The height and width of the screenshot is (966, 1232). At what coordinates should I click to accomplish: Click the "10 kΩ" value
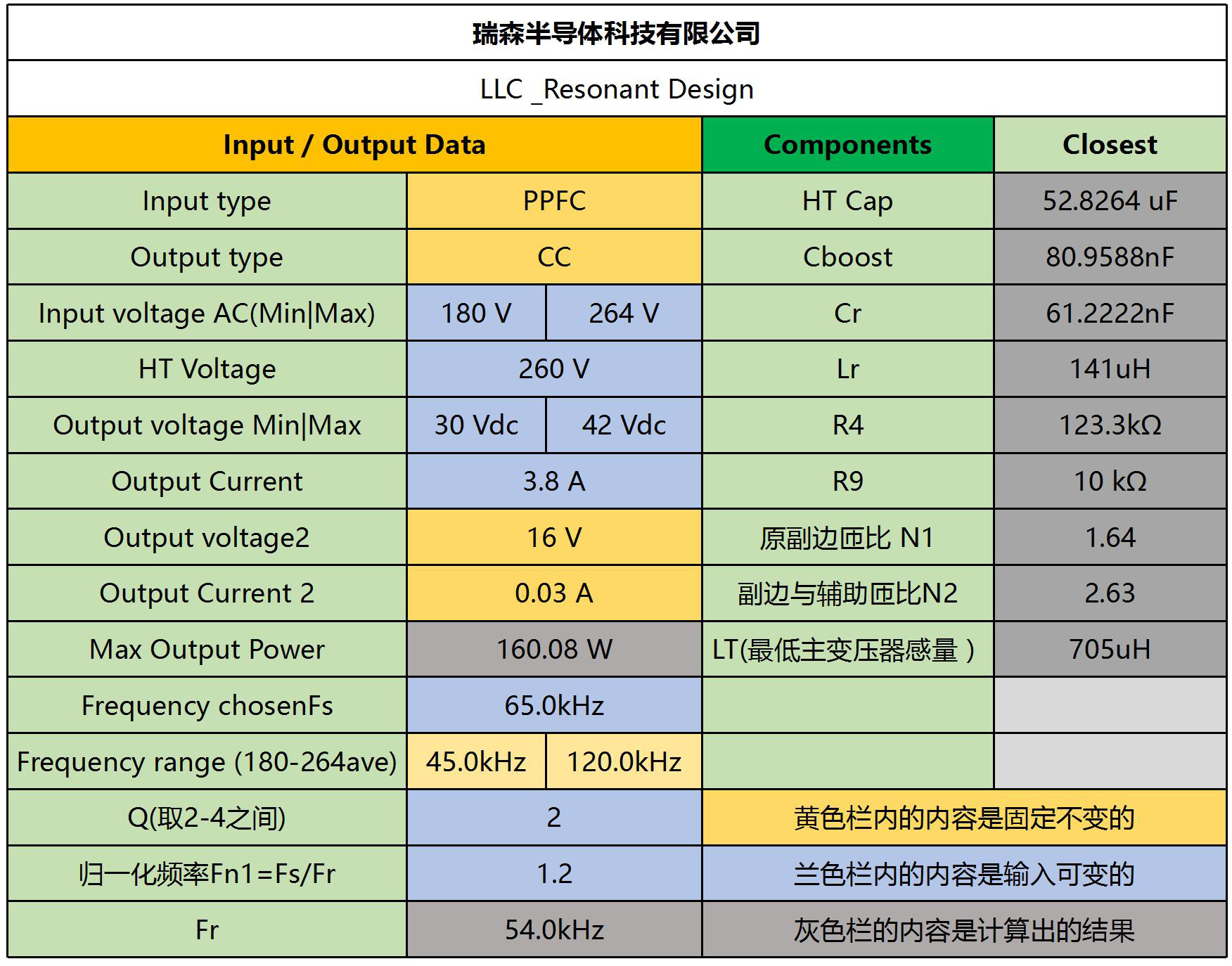[1110, 482]
